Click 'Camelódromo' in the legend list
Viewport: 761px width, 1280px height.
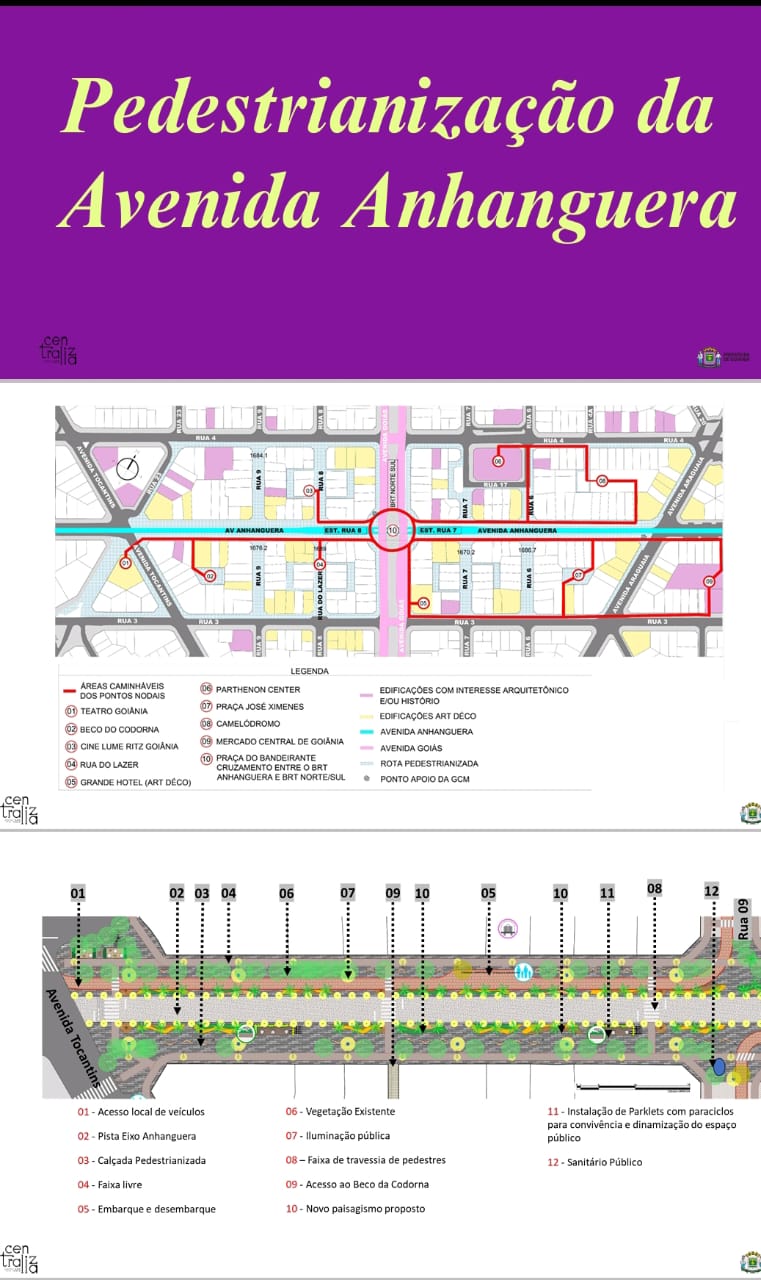click(240, 723)
